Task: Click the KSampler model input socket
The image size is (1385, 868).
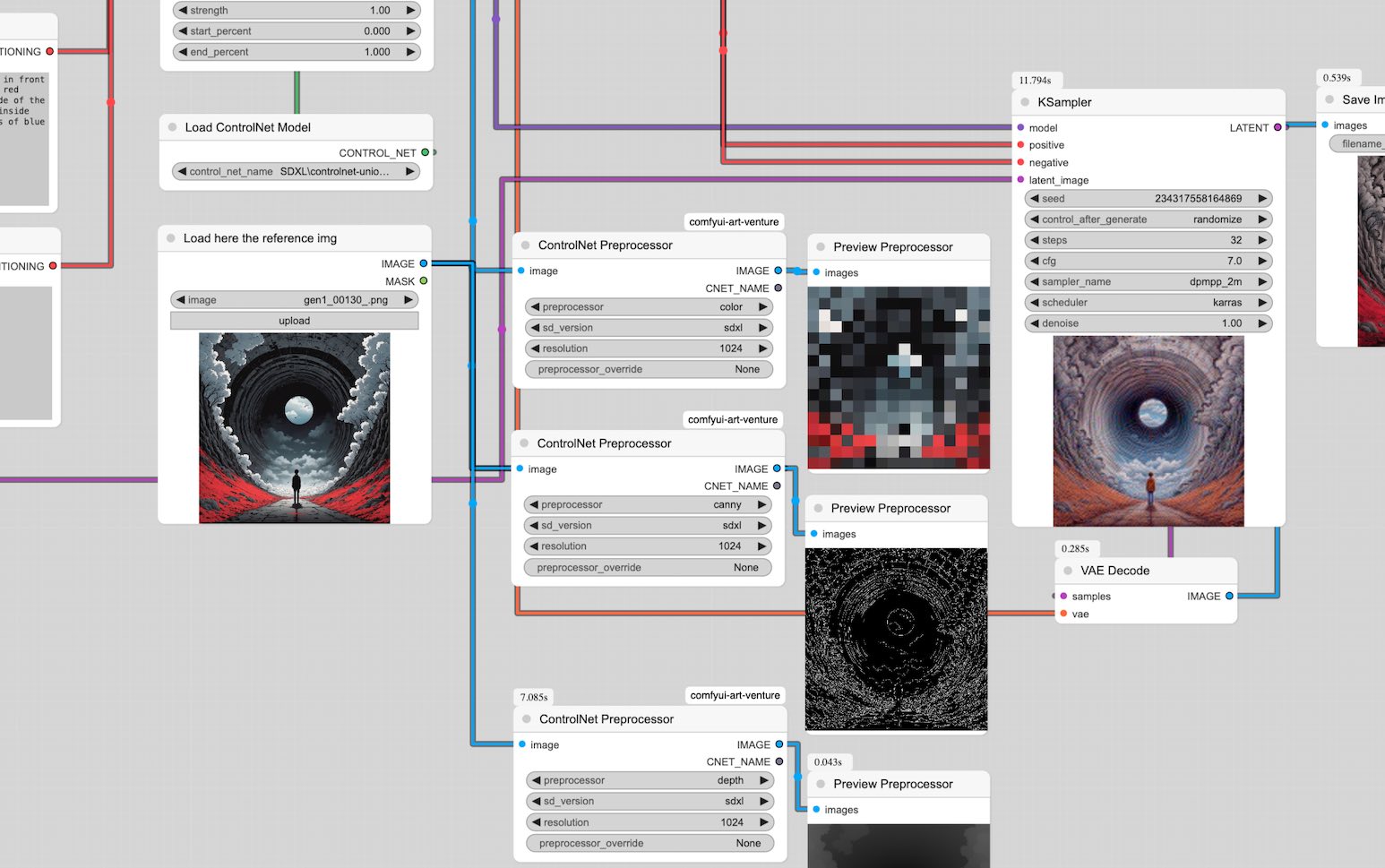Action: tap(1020, 127)
